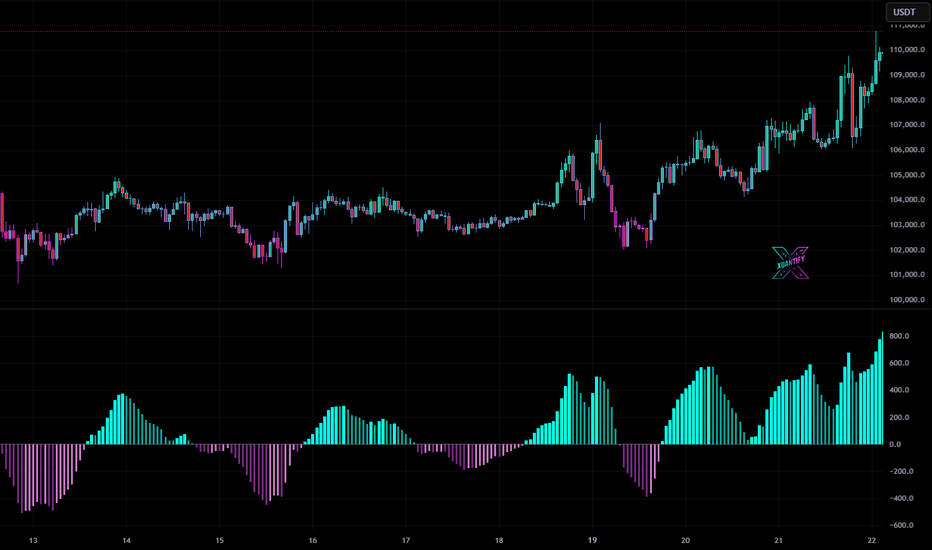Click the 103,000.0 price axis label
The height and width of the screenshot is (550, 932).
pos(907,225)
